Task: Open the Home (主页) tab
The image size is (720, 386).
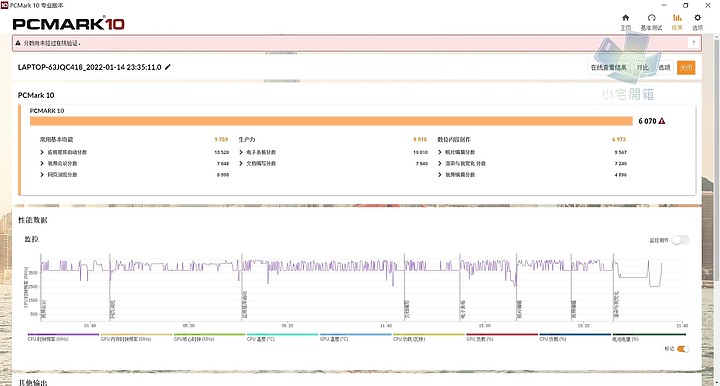Action: 625,22
